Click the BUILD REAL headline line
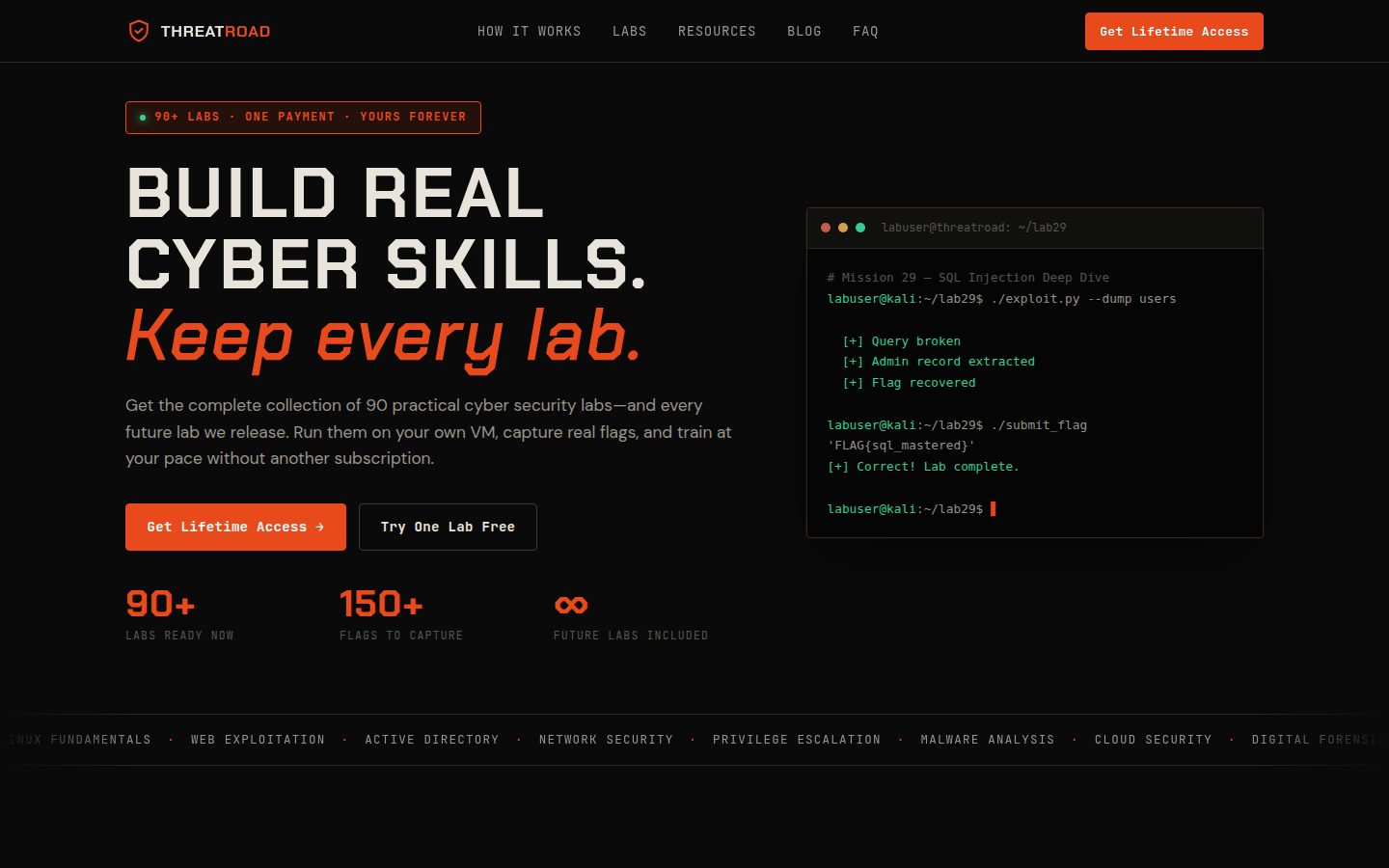1389x868 pixels. pos(336,193)
